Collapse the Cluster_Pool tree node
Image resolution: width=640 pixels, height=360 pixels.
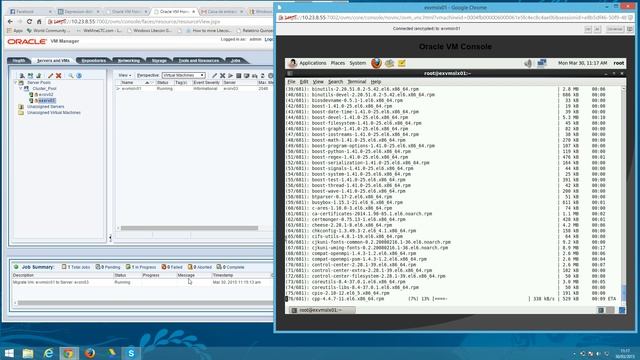click(x=20, y=88)
